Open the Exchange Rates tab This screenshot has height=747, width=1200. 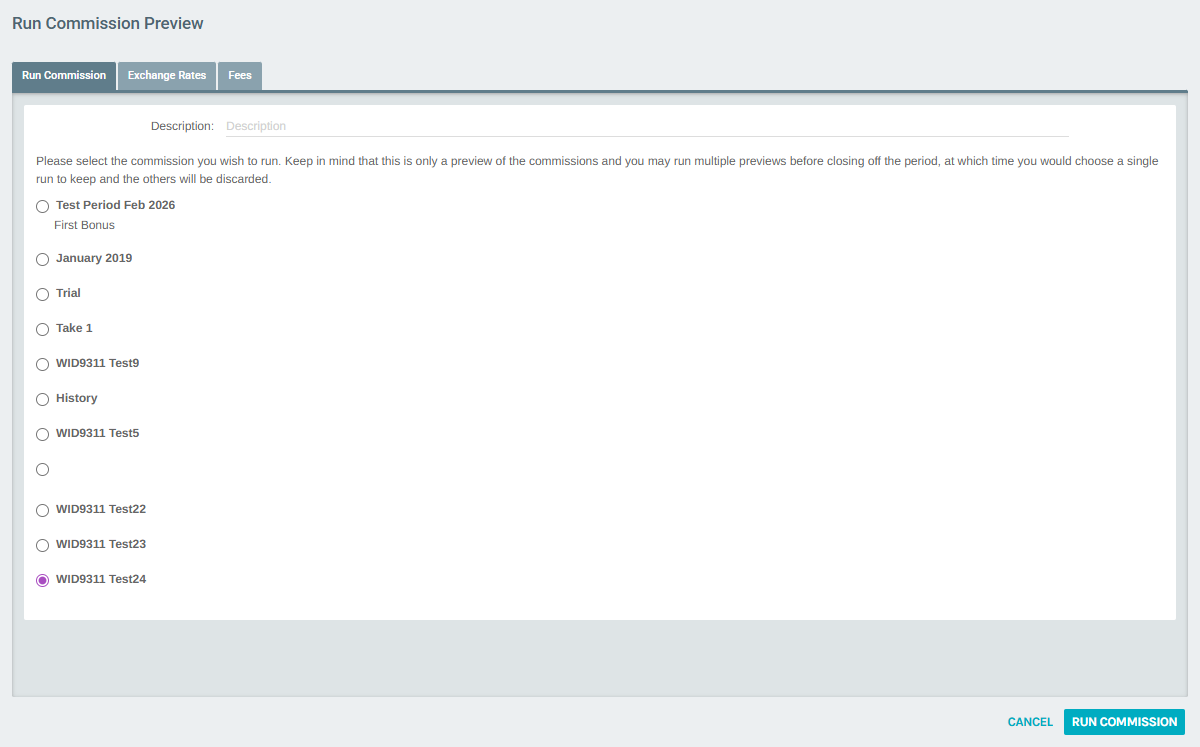(x=167, y=76)
